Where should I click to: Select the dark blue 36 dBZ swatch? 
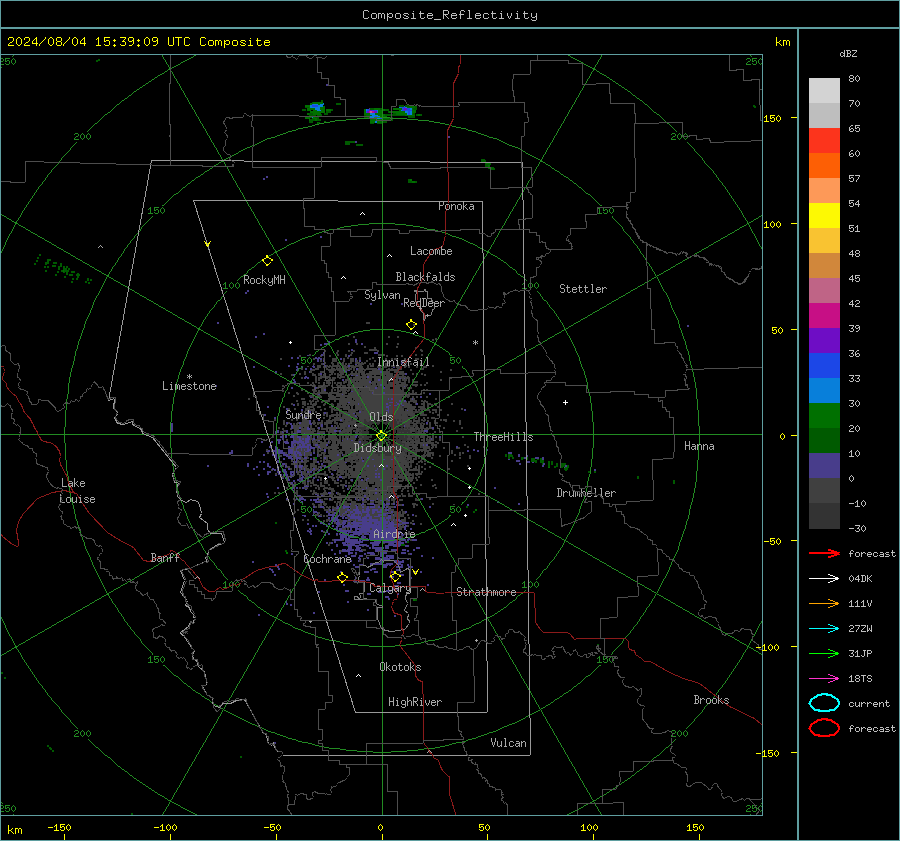824,365
